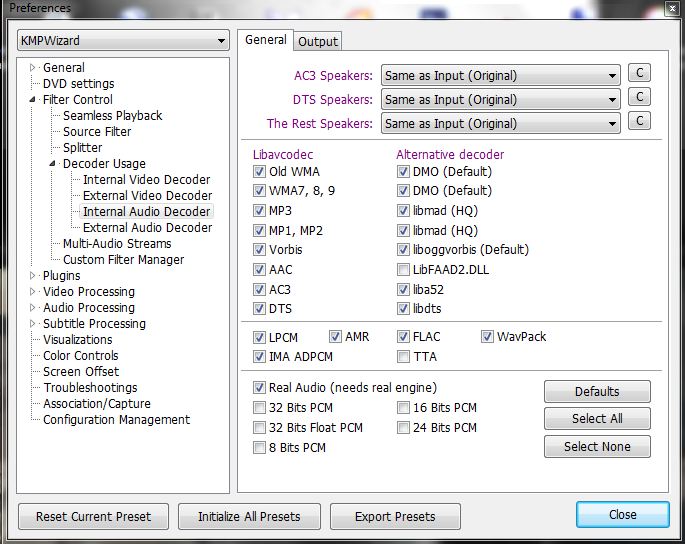This screenshot has height=544, width=685.
Task: Uncheck the Old WMA checkbox
Action: (259, 171)
